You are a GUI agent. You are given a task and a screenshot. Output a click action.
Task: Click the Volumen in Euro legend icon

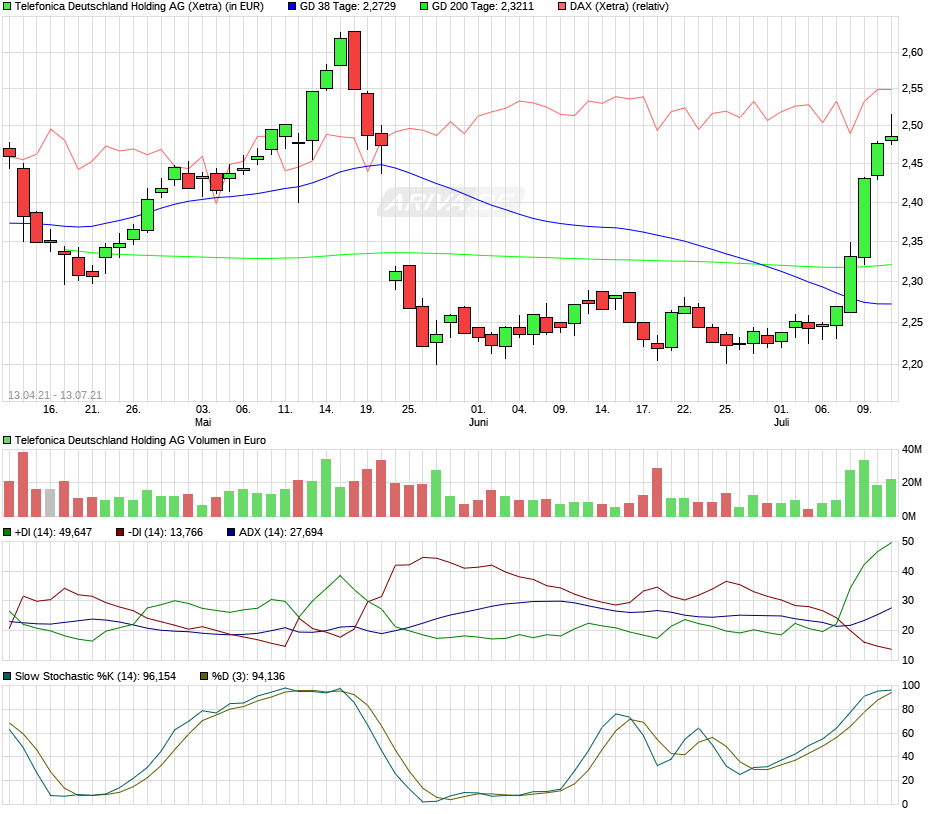tap(8, 438)
